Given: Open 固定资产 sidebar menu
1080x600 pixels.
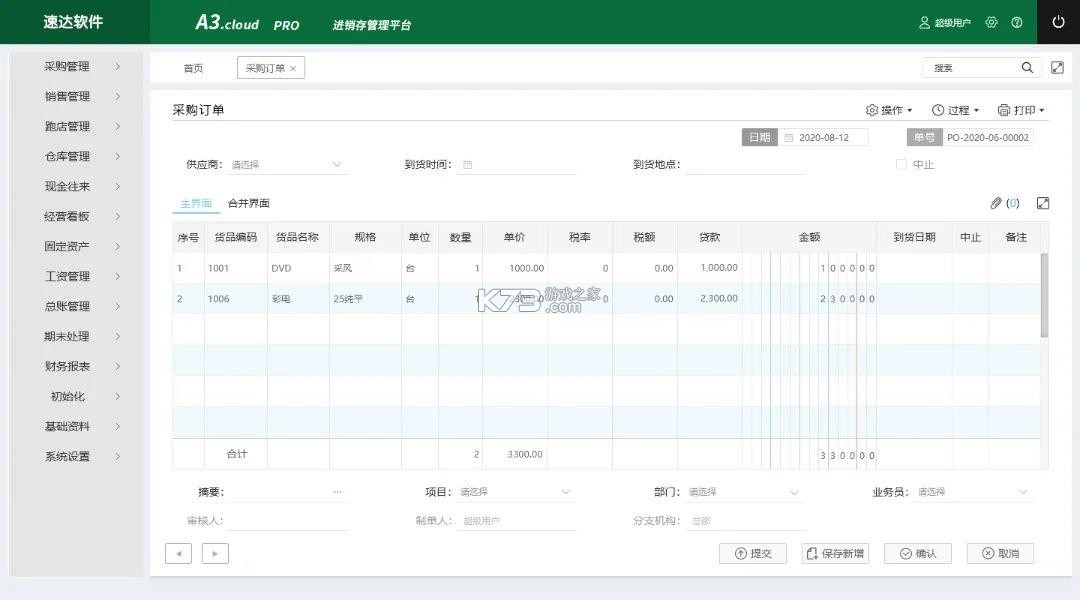Looking at the screenshot, I should point(76,246).
